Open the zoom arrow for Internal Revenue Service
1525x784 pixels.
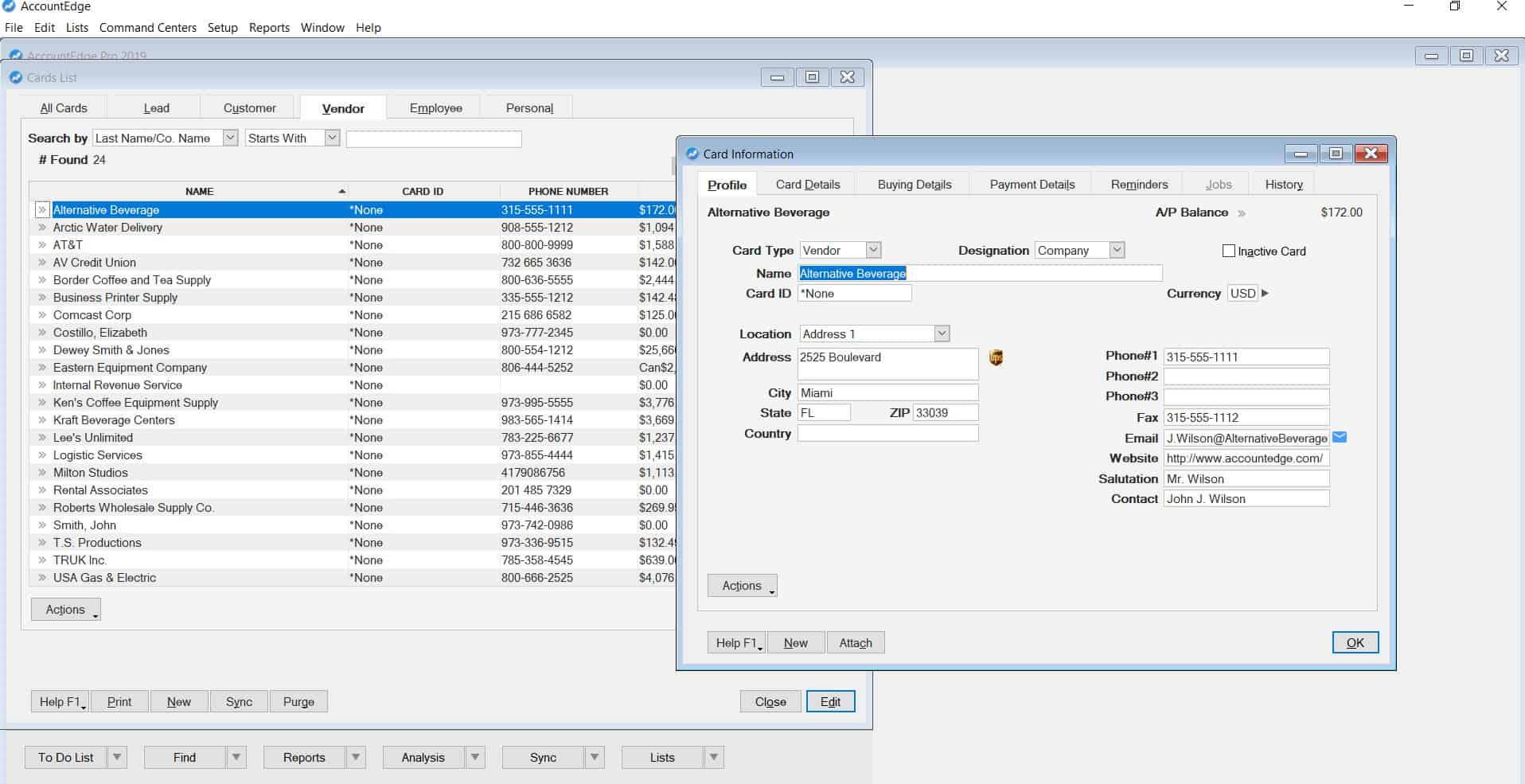click(x=42, y=385)
